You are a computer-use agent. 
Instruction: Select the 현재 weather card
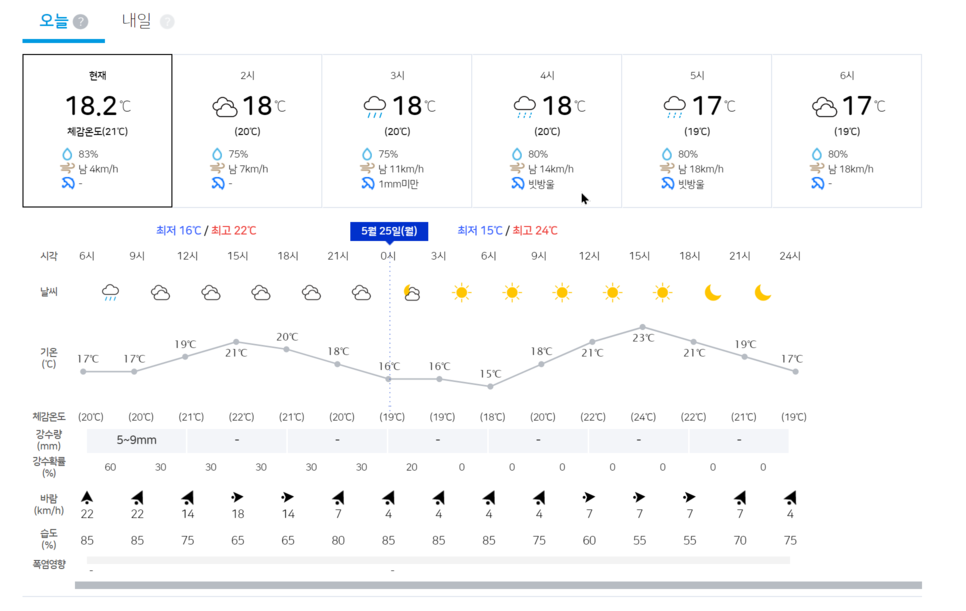click(98, 131)
